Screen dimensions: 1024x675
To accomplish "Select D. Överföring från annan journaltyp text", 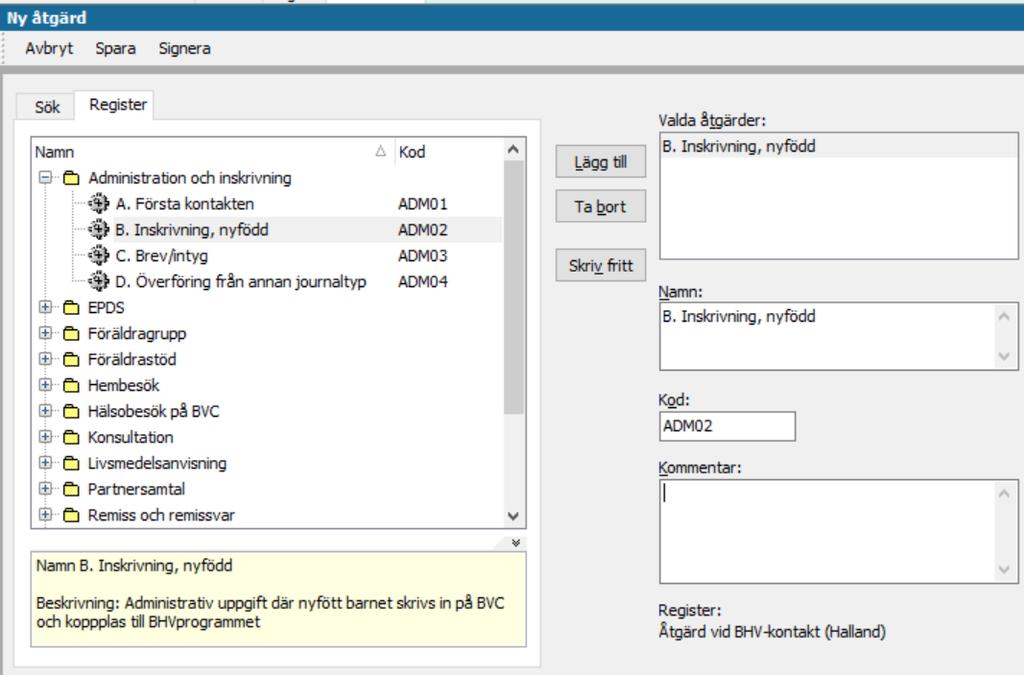I will click(240, 281).
